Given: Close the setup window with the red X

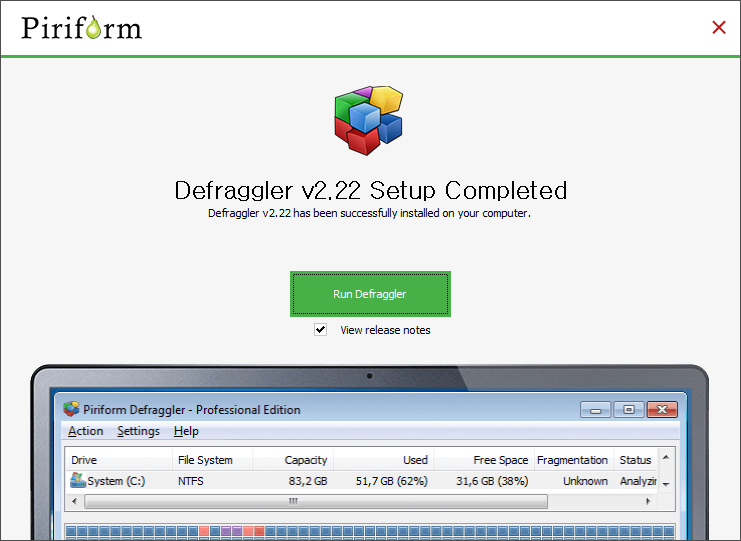Looking at the screenshot, I should 719,27.
